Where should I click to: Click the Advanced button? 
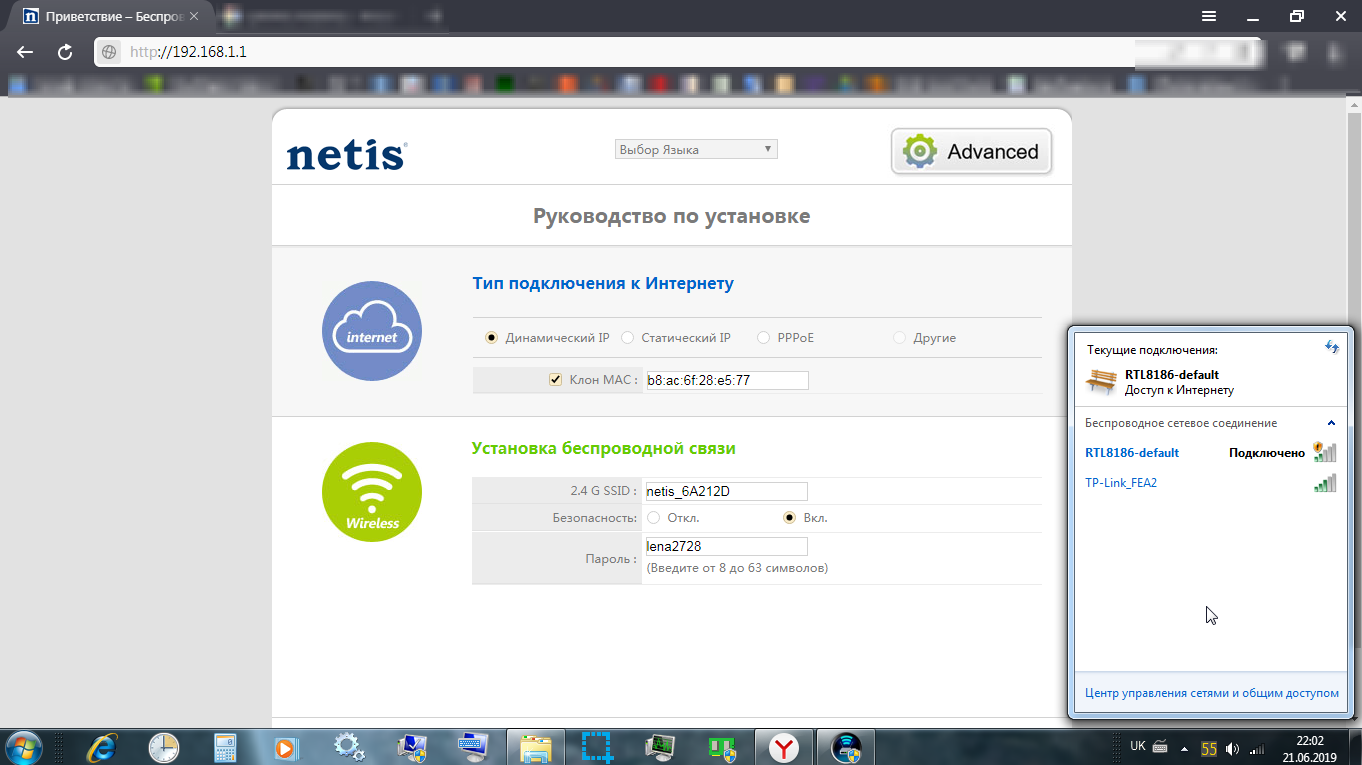pyautogui.click(x=971, y=152)
